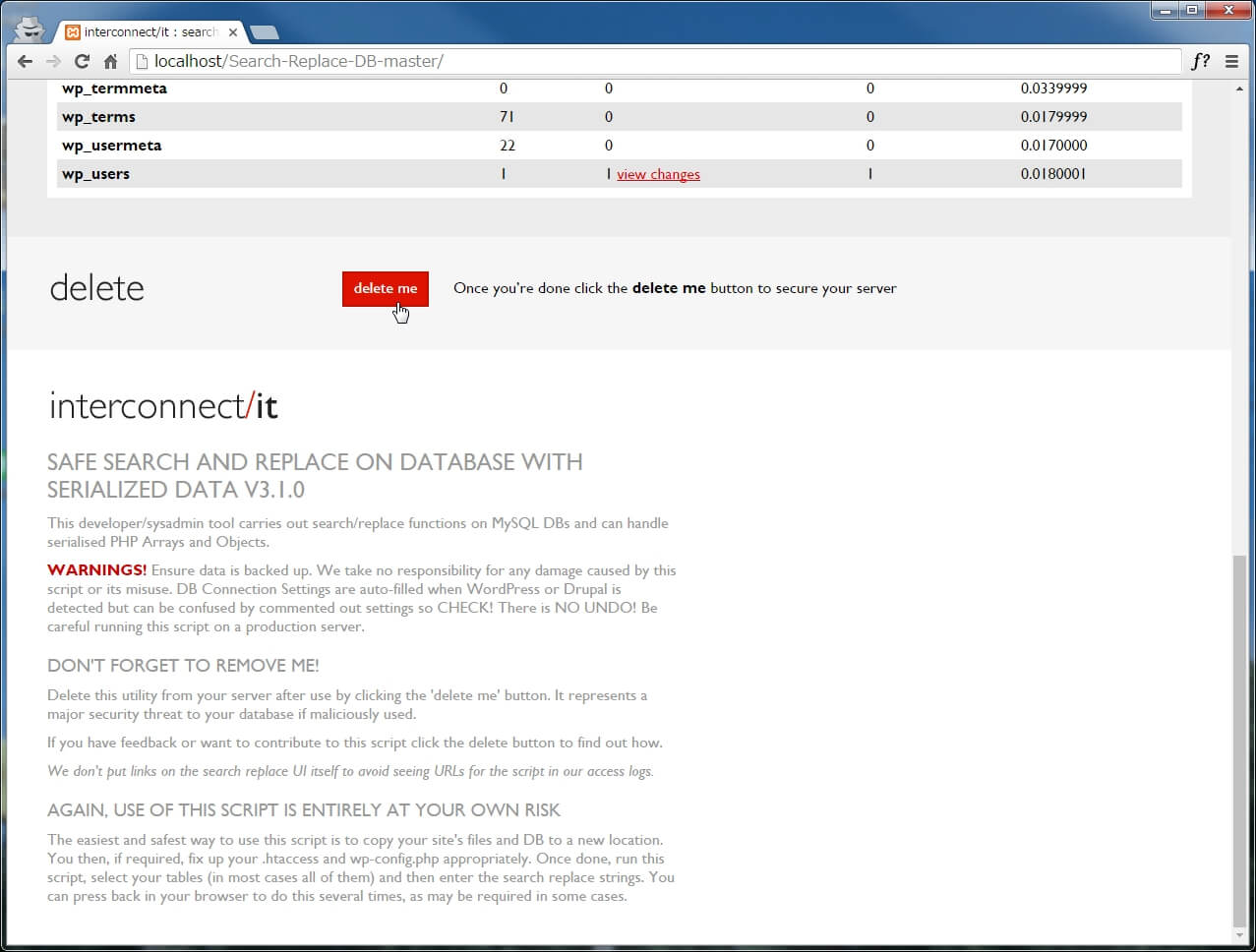1256x952 pixels.
Task: Click the page info icon in address bar
Action: pyautogui.click(x=142, y=61)
